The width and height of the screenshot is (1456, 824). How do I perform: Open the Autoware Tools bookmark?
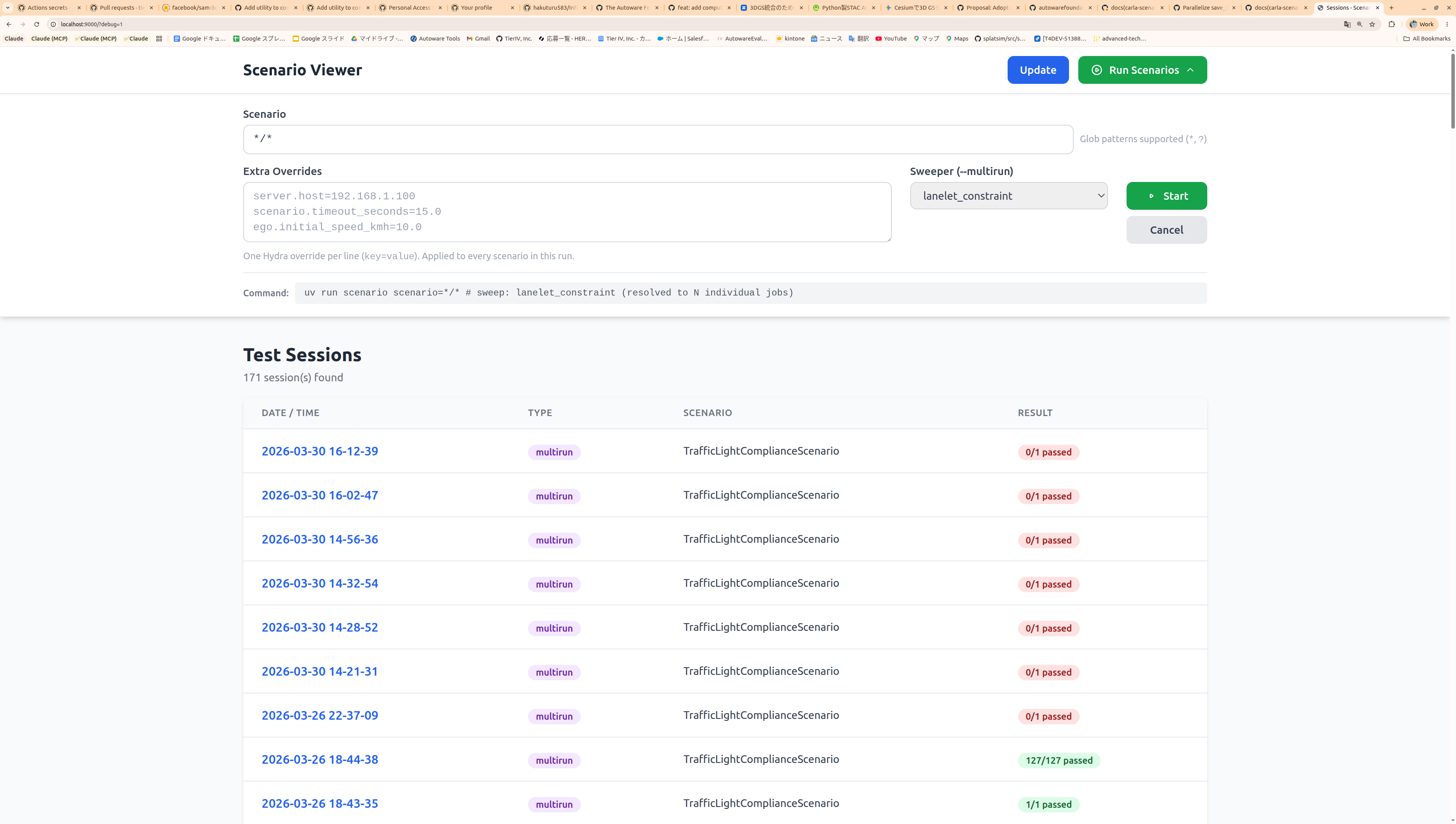coord(435,39)
